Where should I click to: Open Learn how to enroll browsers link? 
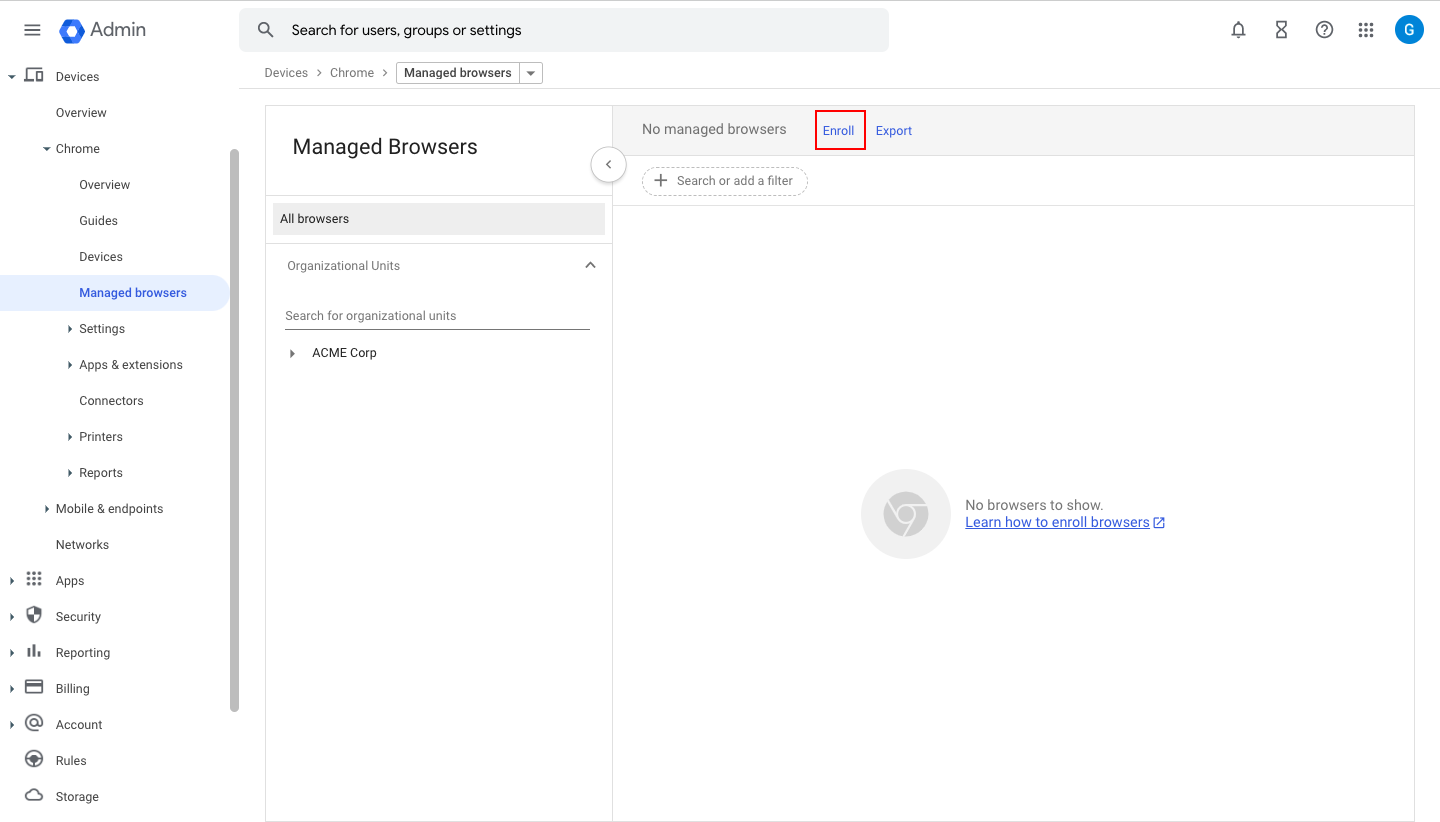pos(1057,523)
